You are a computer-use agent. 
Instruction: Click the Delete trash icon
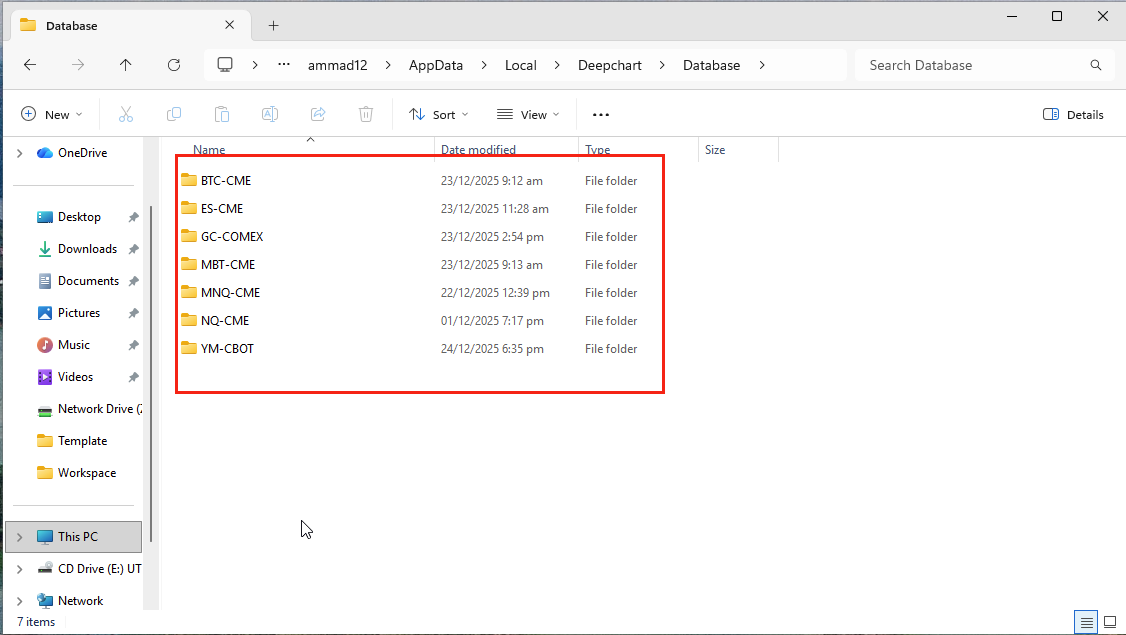[x=366, y=114]
